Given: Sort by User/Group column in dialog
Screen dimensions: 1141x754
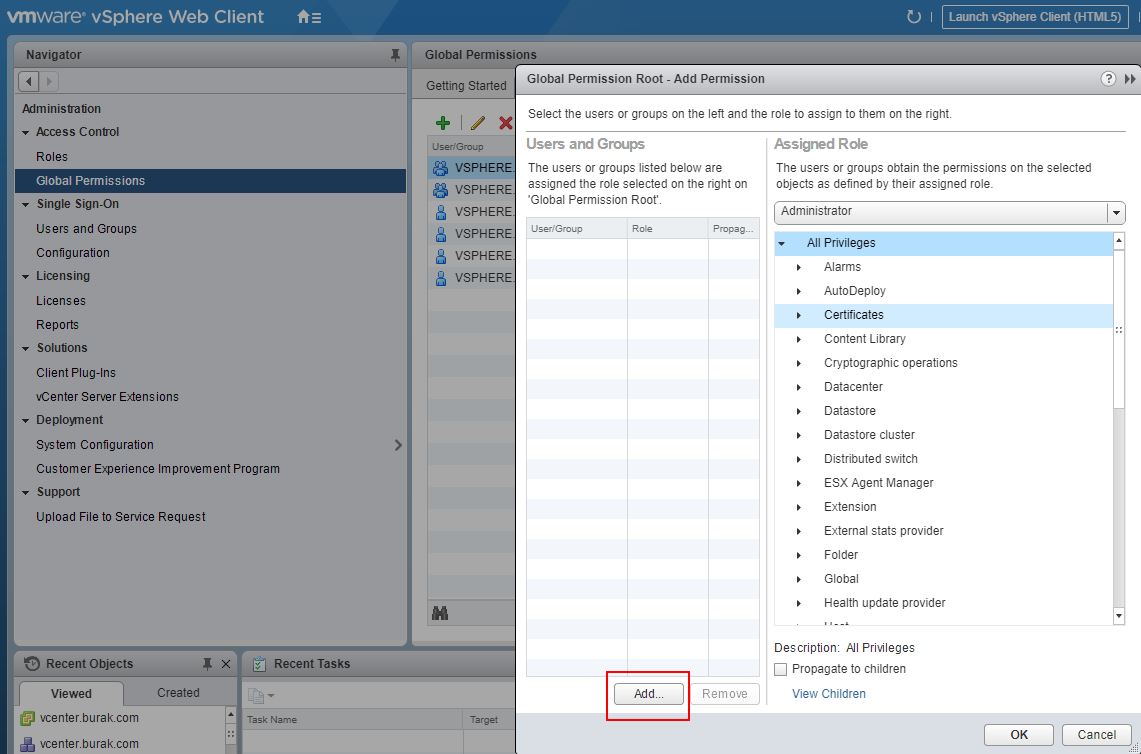Looking at the screenshot, I should [577, 229].
